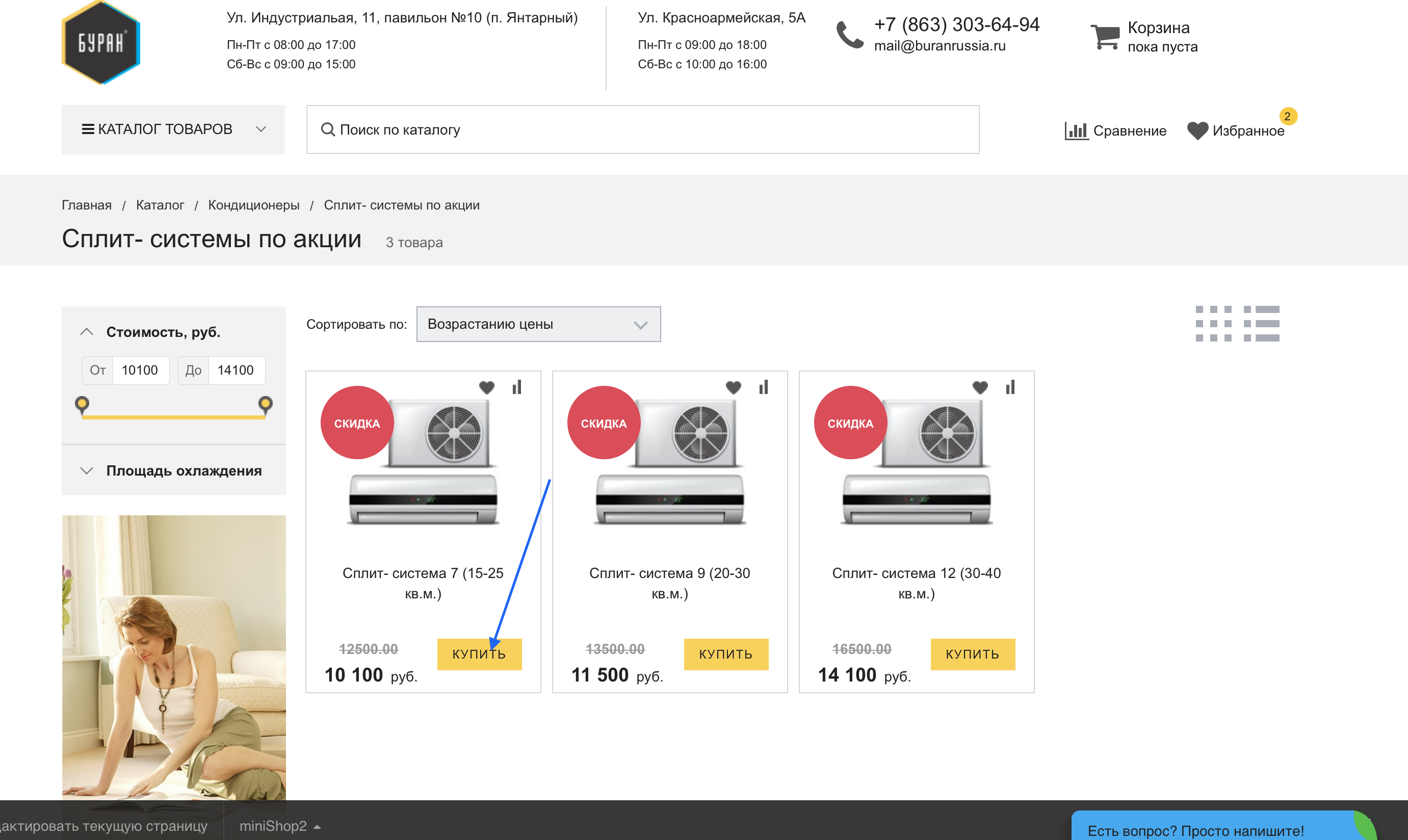Click the phone handset icon
The height and width of the screenshot is (840, 1408).
tap(849, 36)
